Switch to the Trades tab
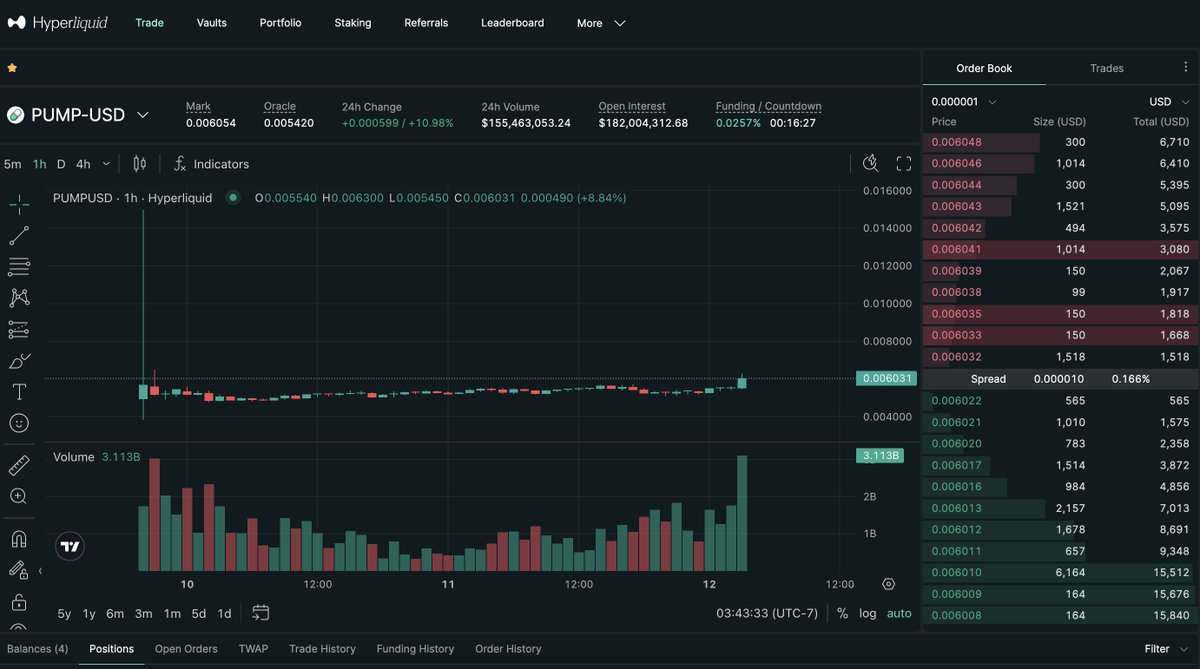 point(1107,68)
